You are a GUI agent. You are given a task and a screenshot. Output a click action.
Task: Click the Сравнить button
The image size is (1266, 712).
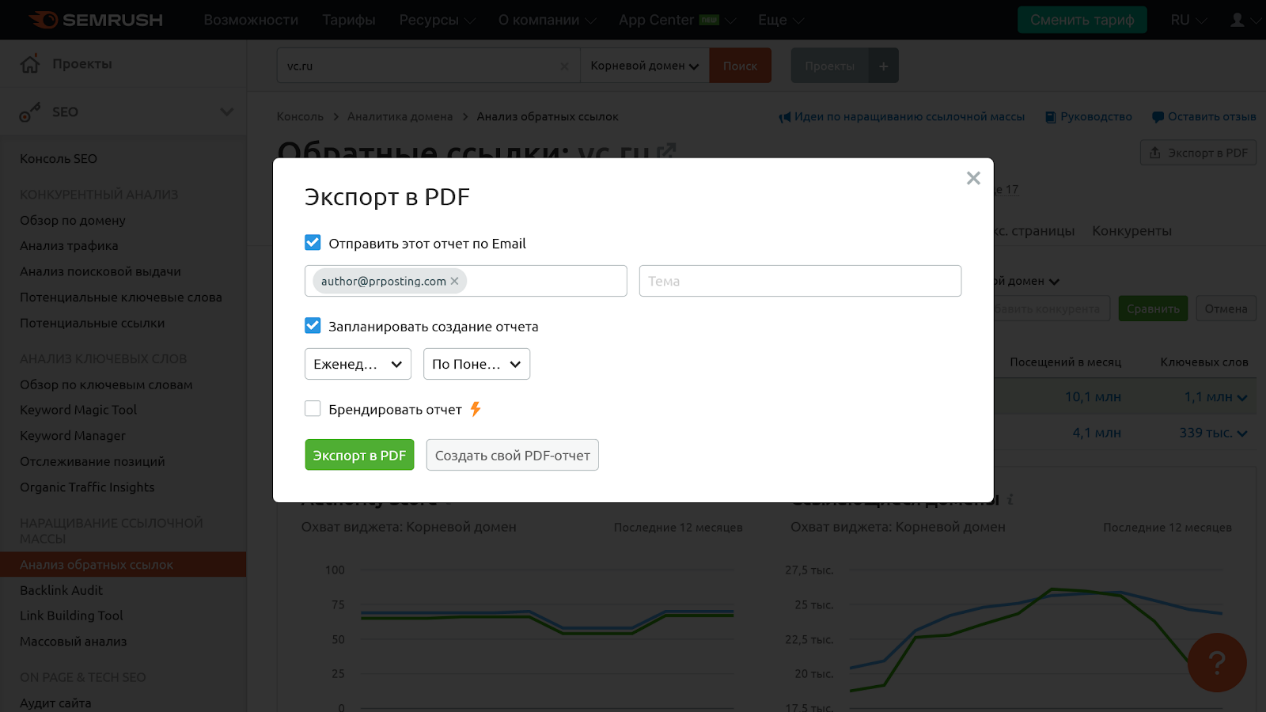coord(1153,309)
